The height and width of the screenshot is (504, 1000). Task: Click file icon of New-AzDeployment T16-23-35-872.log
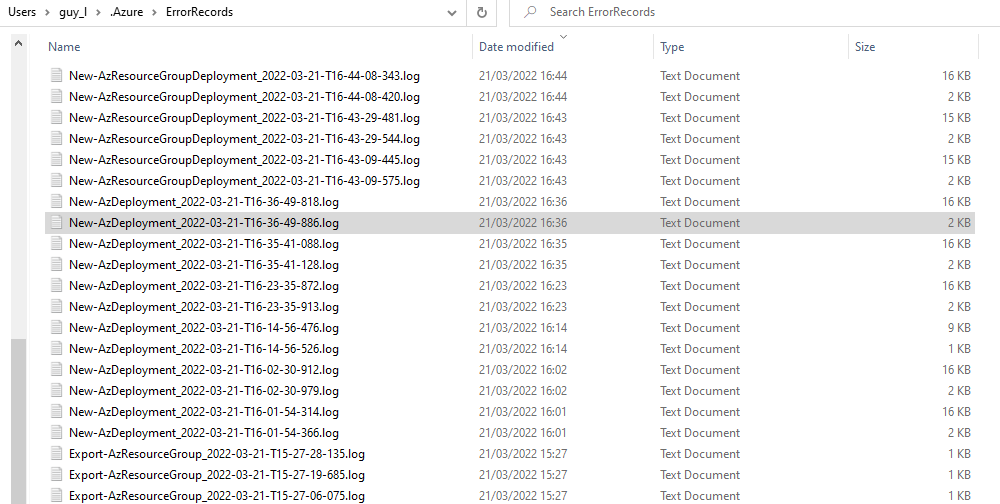click(x=57, y=286)
